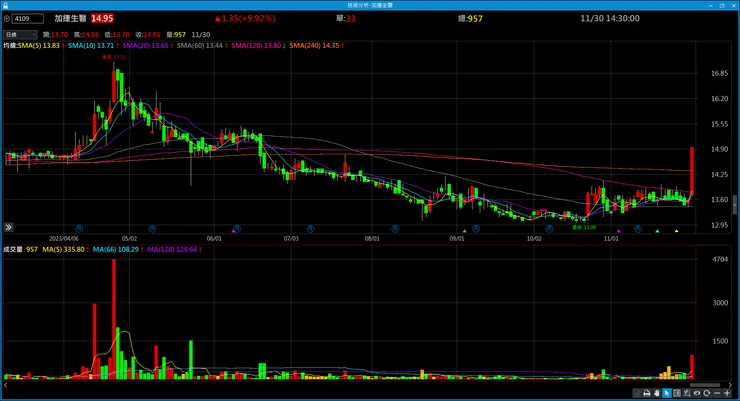Click the SMA(20) 13.65 indicator label
Viewport: 740px width, 401px height.
(145, 45)
